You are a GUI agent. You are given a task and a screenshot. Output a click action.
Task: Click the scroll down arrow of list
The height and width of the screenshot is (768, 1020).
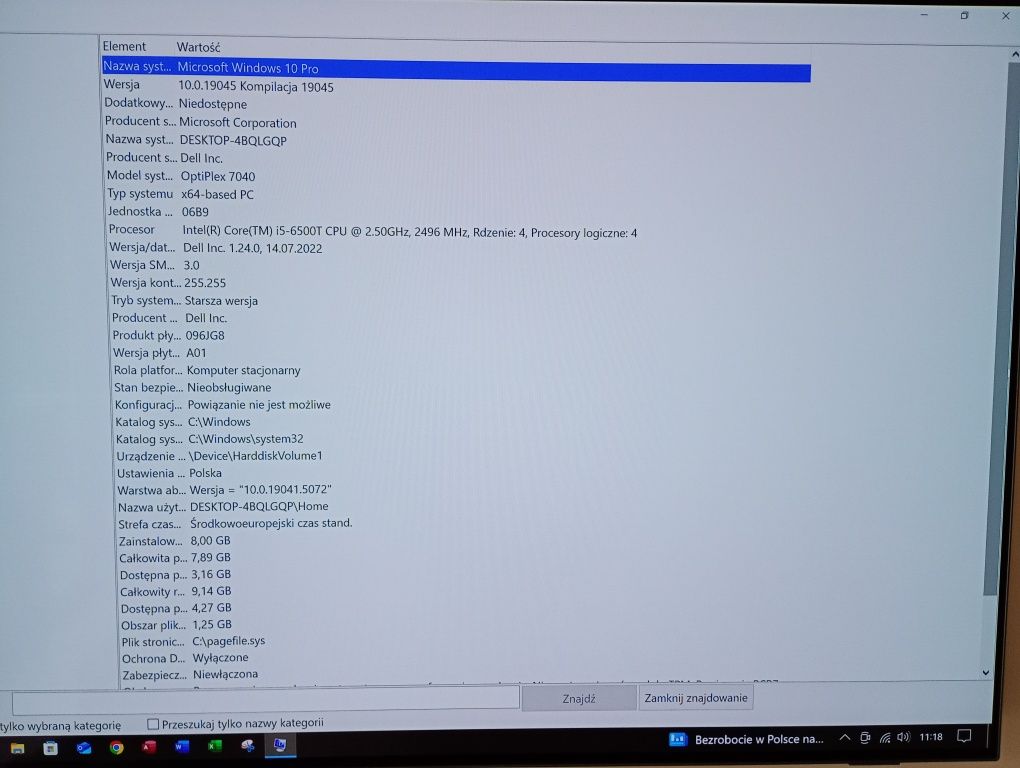click(986, 672)
